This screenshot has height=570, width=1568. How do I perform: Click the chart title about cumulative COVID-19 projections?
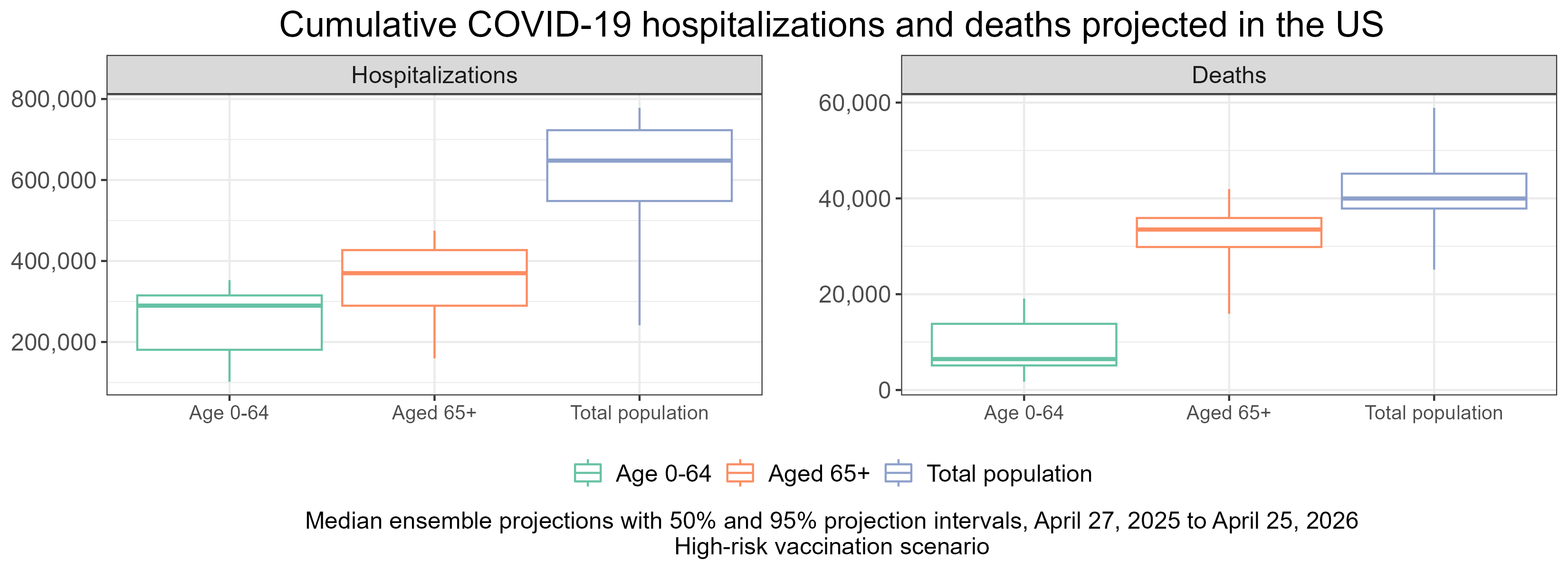(x=832, y=26)
